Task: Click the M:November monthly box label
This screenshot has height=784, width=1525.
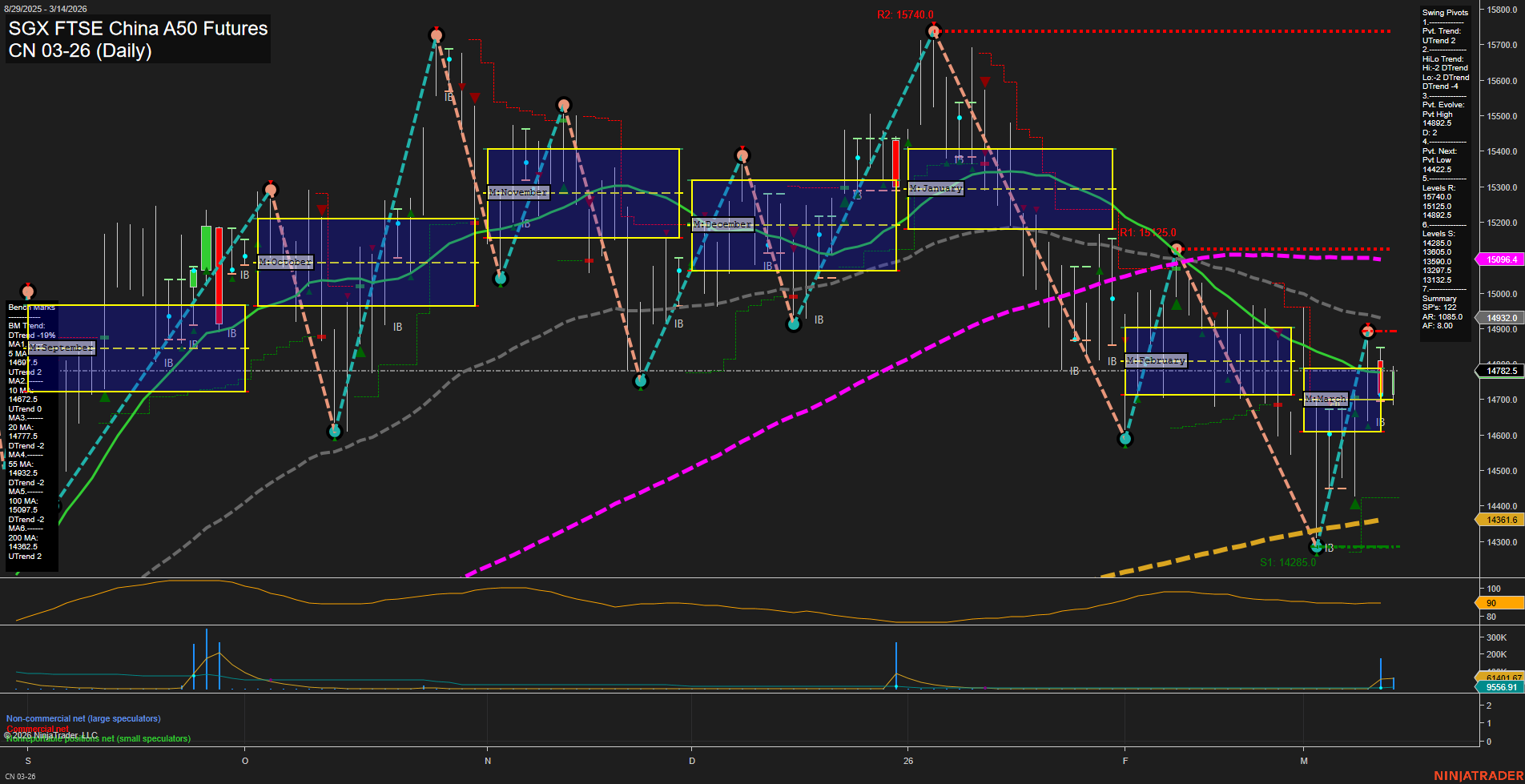Action: [x=519, y=192]
